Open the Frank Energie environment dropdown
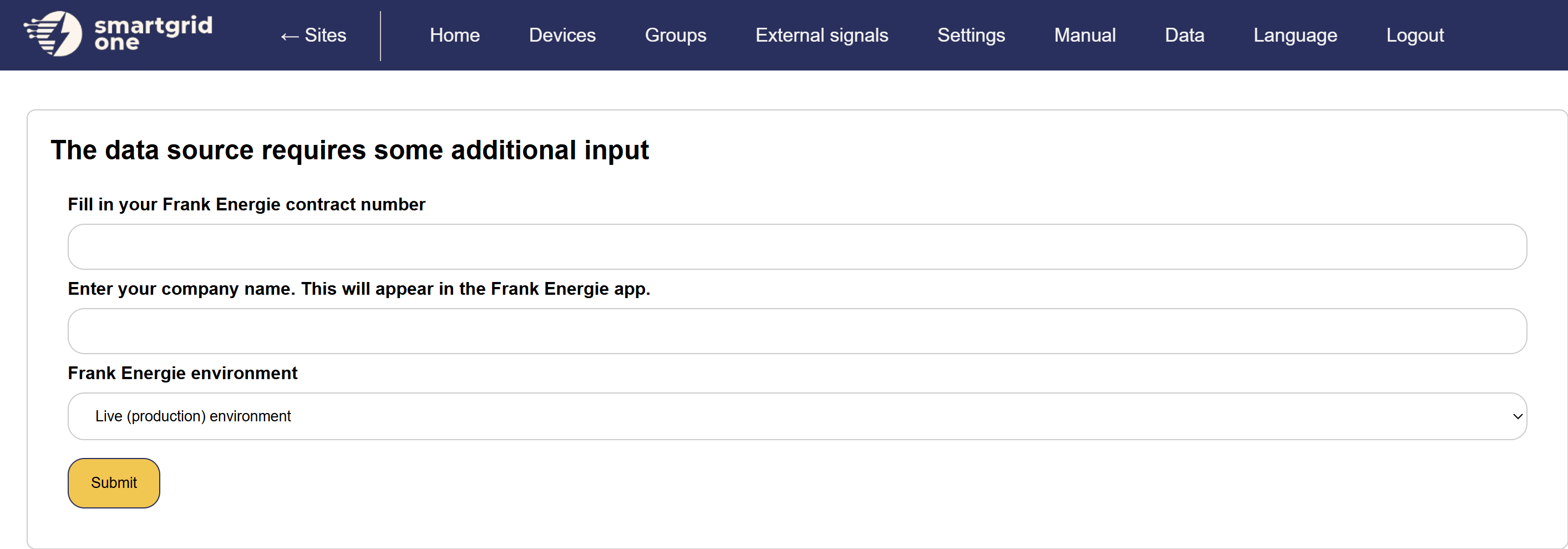The width and height of the screenshot is (1568, 549). click(x=791, y=416)
